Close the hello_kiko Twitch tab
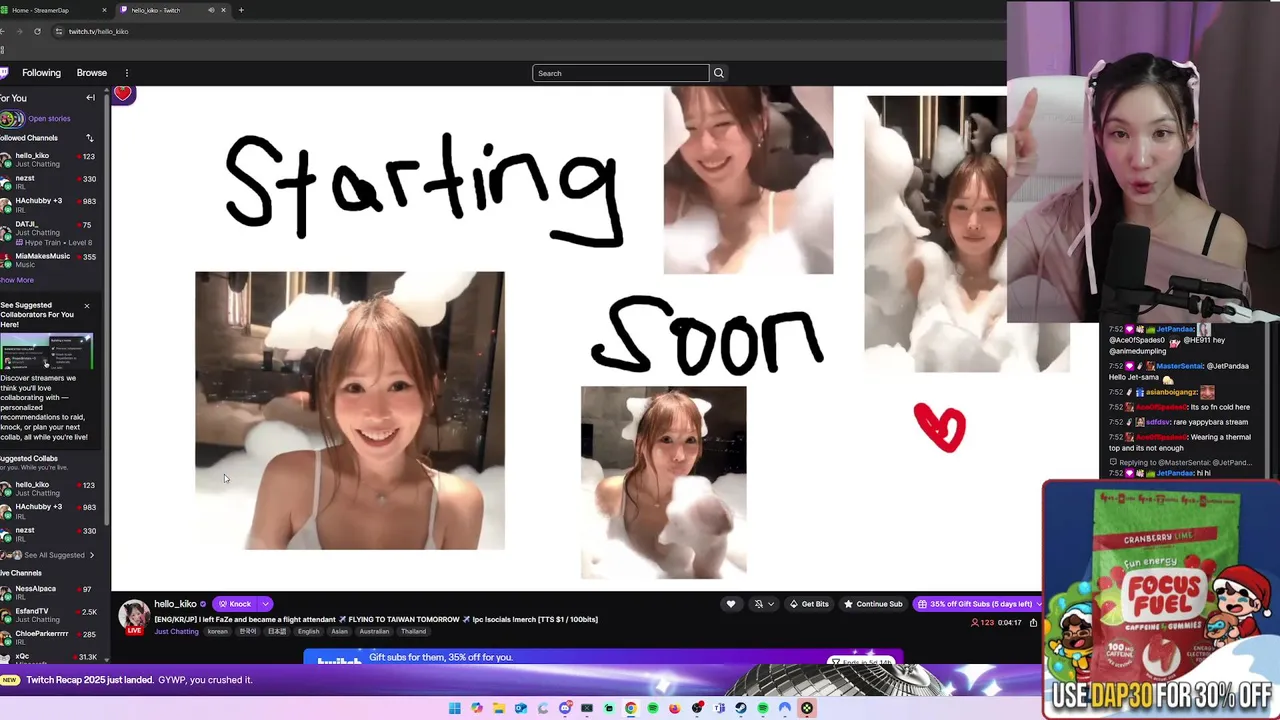Image resolution: width=1280 pixels, height=720 pixels. coord(224,10)
